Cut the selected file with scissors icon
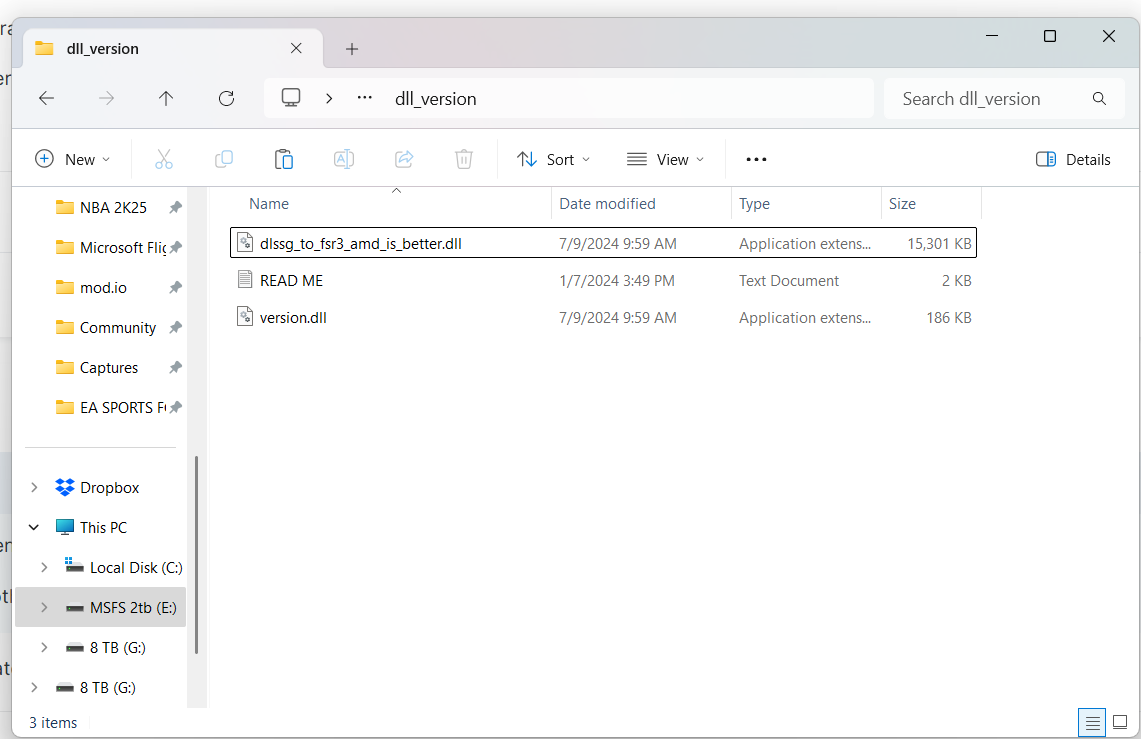This screenshot has height=739, width=1141. tap(164, 159)
